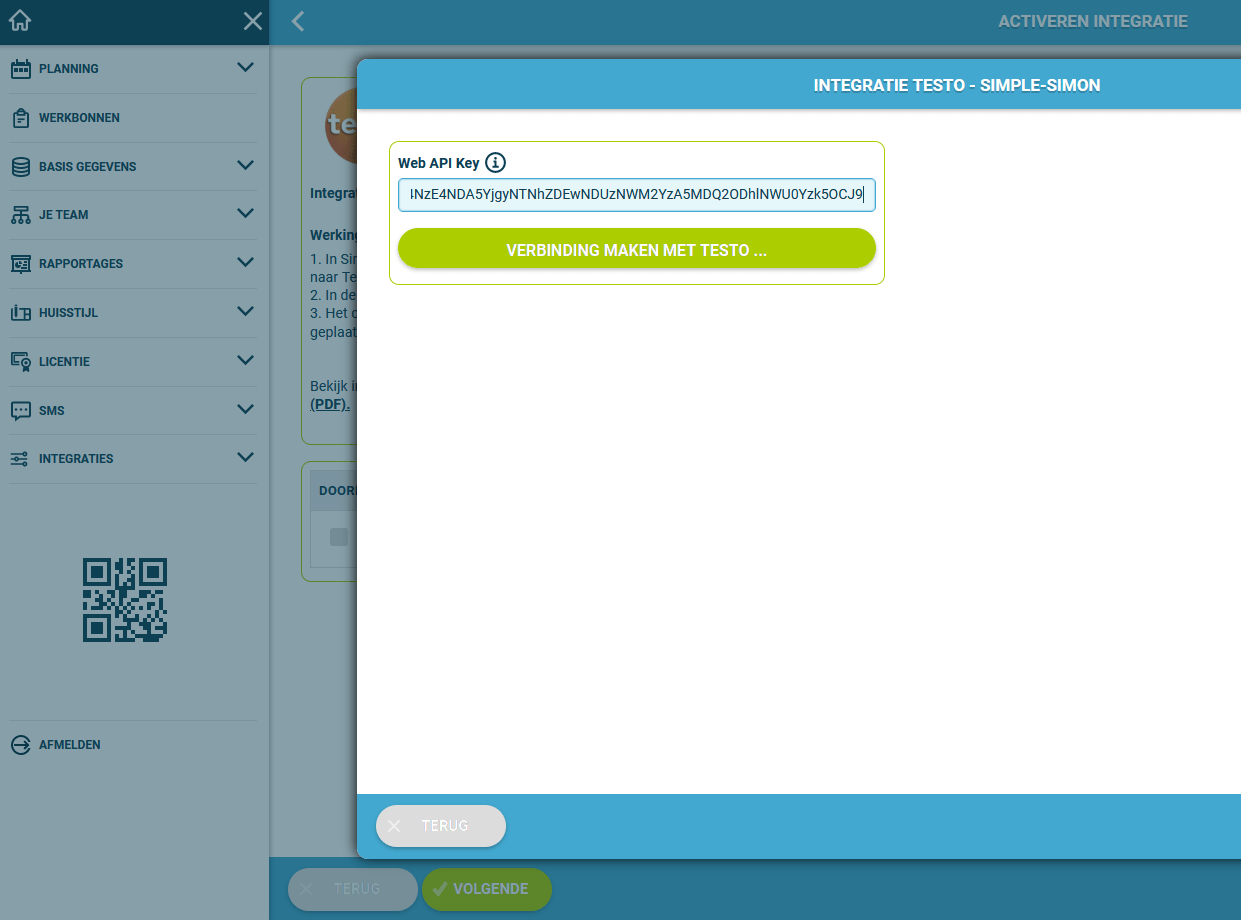Click the Licentie certificate icon

pyautogui.click(x=21, y=362)
